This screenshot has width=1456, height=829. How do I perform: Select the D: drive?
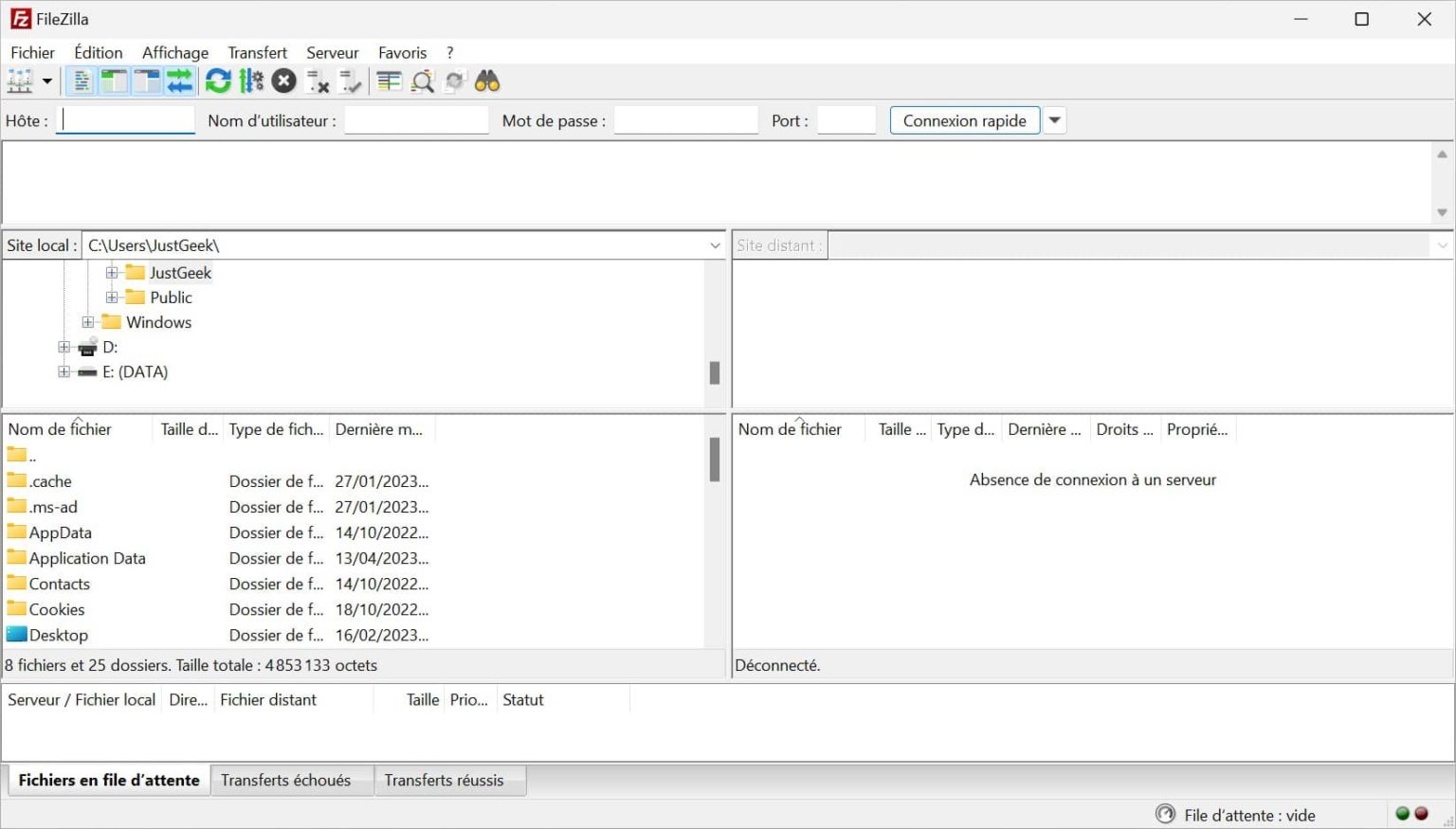pos(110,347)
